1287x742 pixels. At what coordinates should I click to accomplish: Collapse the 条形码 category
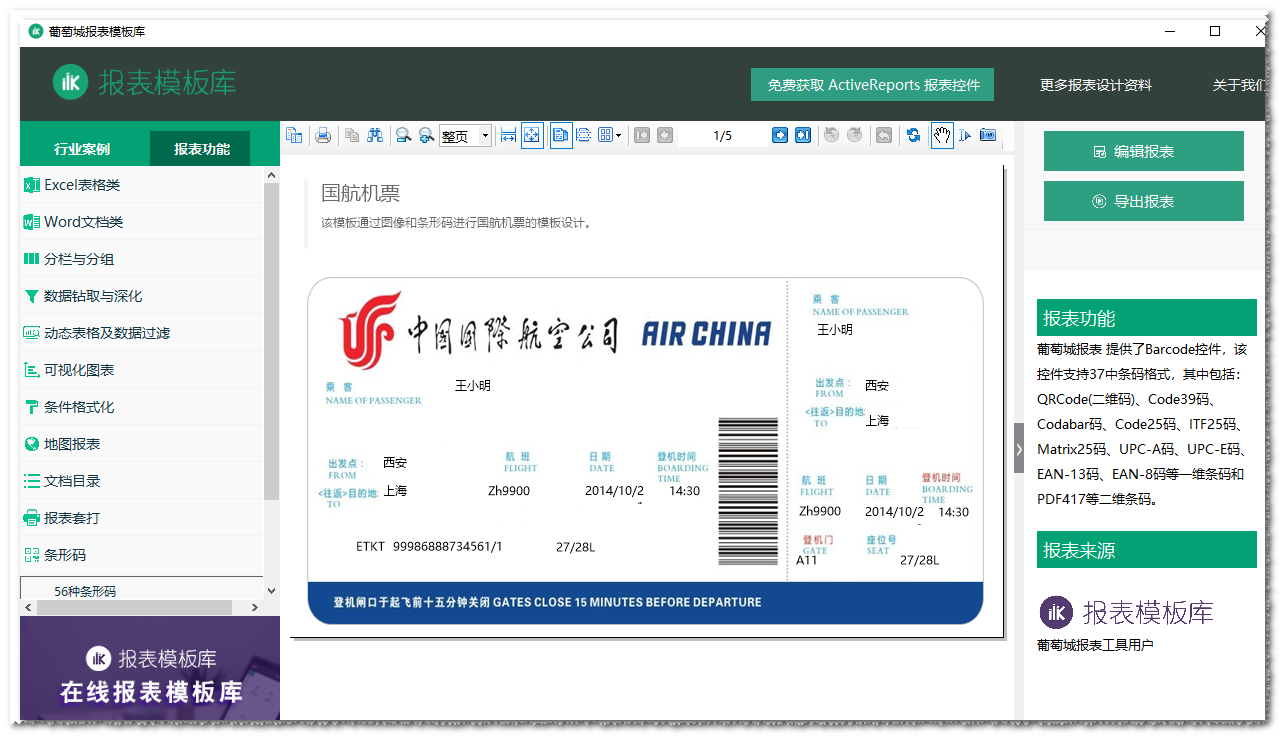[142, 555]
